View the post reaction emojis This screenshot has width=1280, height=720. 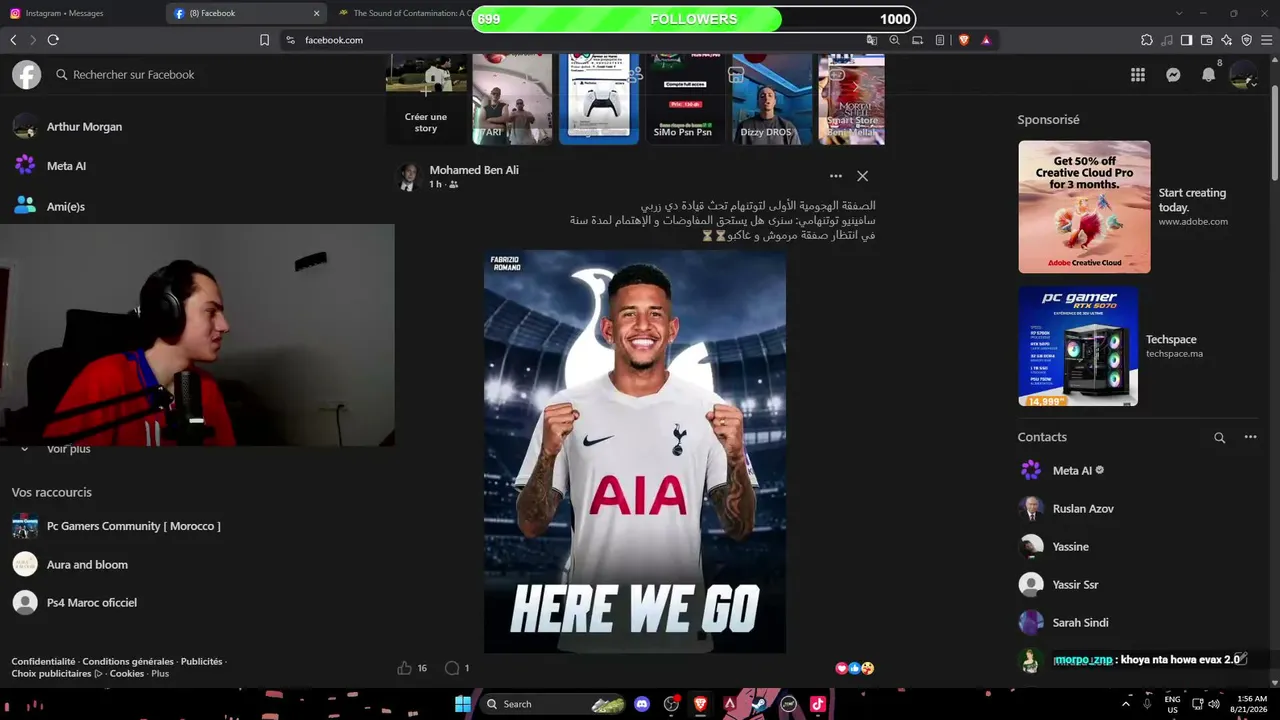tap(854, 668)
